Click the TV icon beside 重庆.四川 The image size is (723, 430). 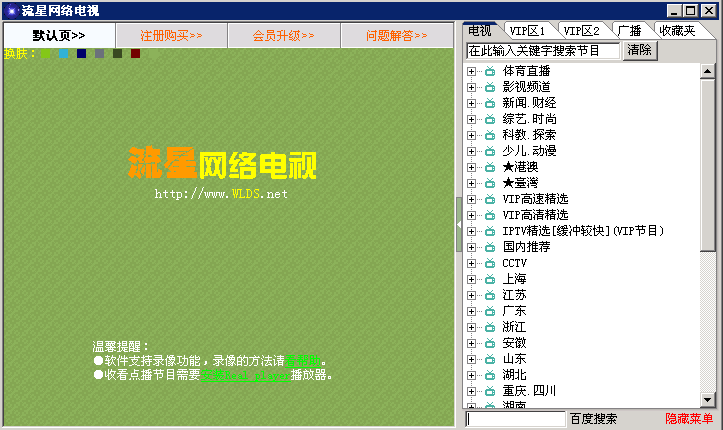point(490,391)
